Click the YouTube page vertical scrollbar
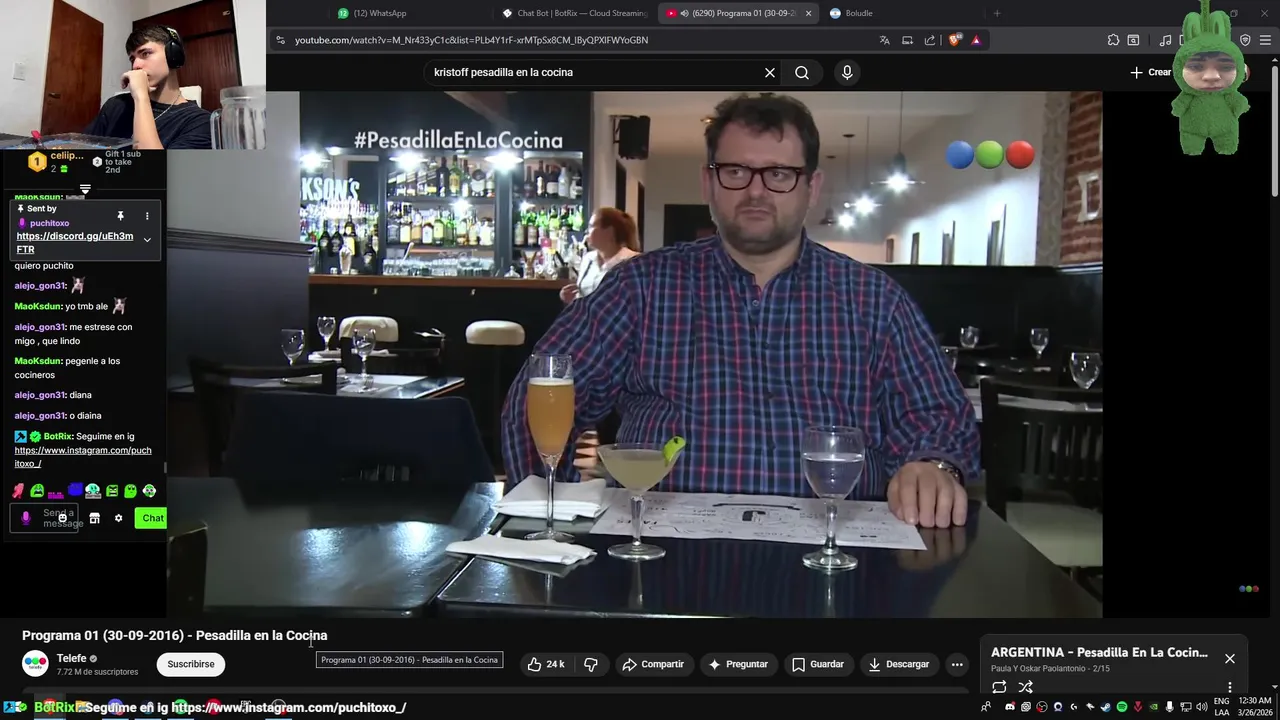The image size is (1280, 720). pyautogui.click(x=1274, y=130)
